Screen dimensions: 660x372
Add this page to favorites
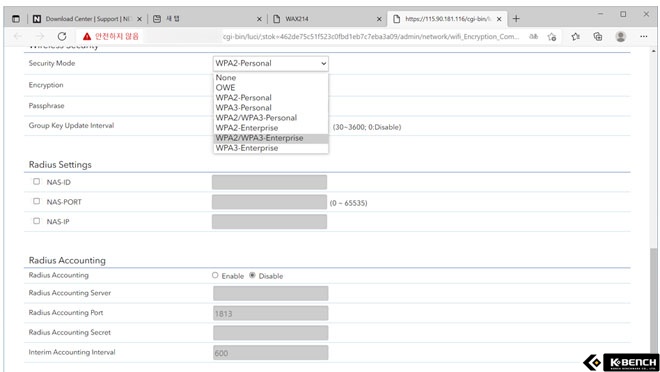coord(552,37)
